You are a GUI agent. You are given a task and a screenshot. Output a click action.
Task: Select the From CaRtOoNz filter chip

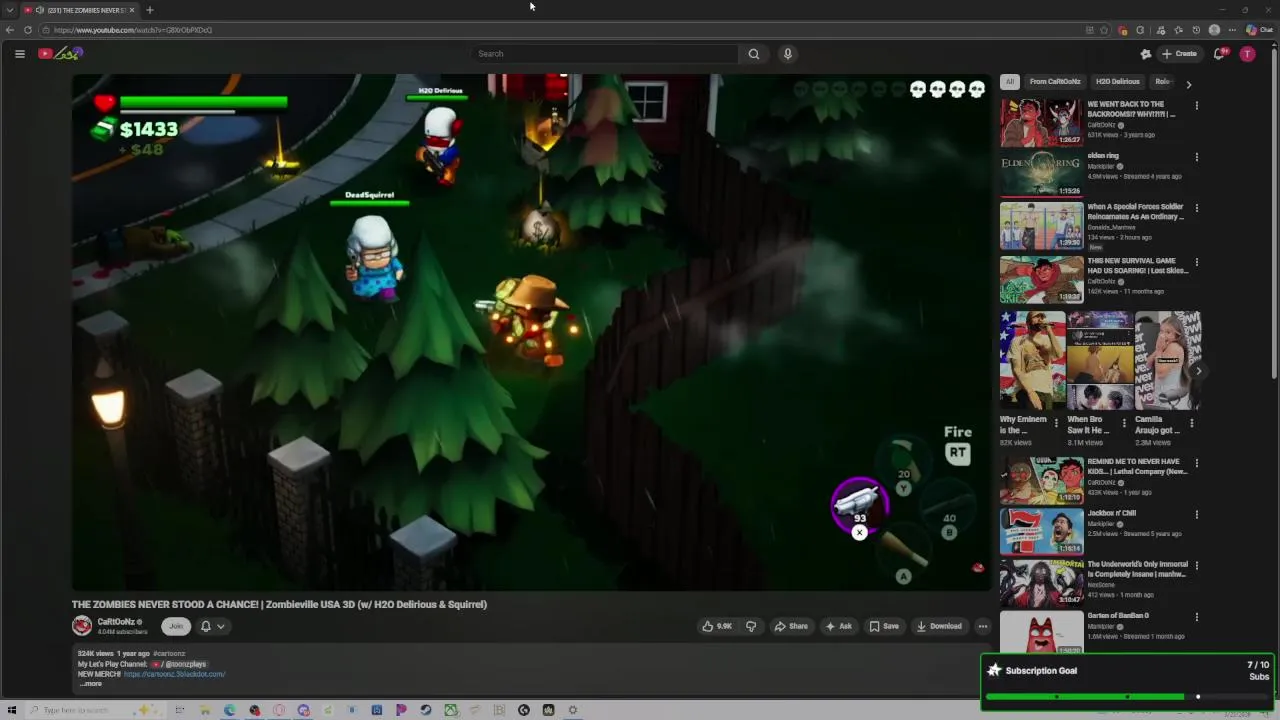pos(1055,82)
